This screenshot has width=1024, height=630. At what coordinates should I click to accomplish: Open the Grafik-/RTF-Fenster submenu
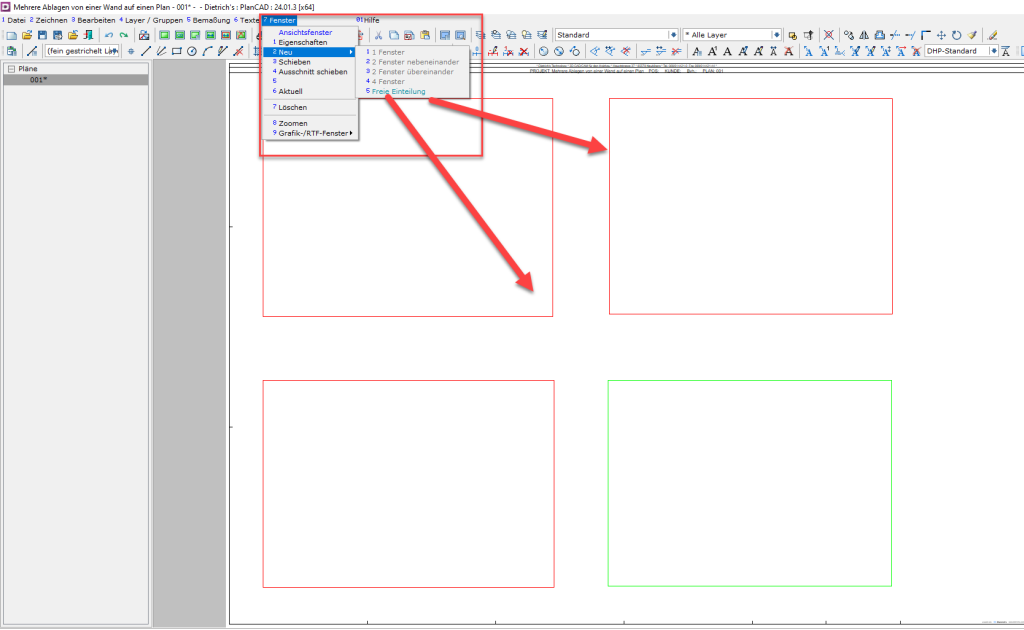click(x=310, y=133)
